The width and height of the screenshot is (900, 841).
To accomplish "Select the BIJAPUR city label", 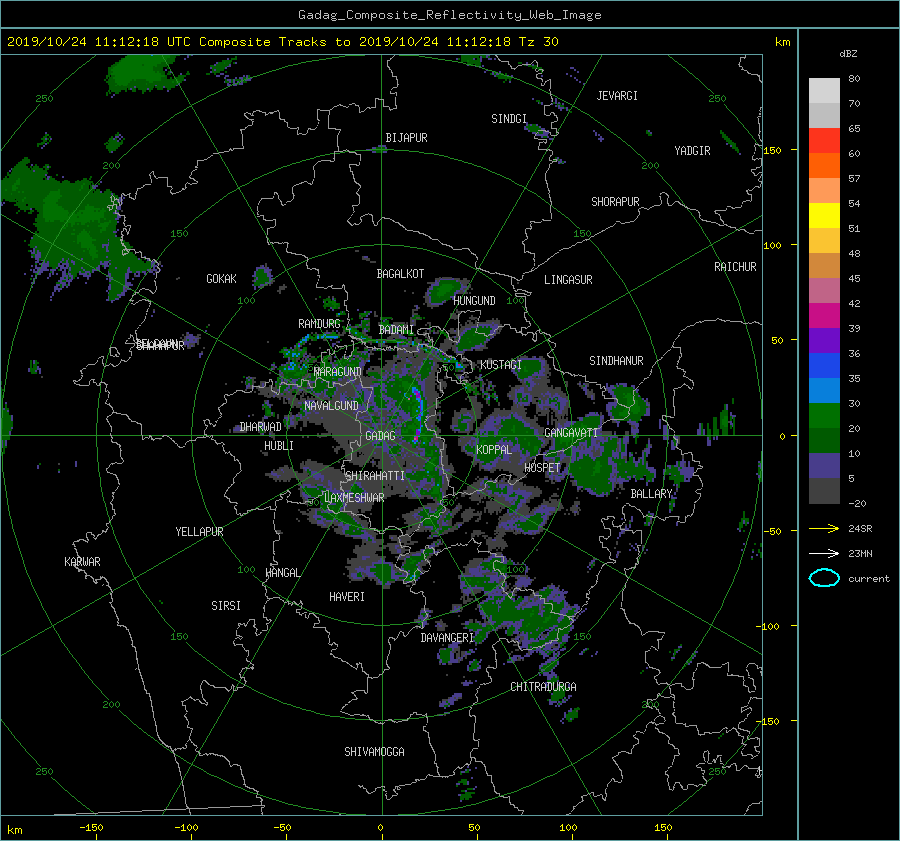I will pos(406,138).
